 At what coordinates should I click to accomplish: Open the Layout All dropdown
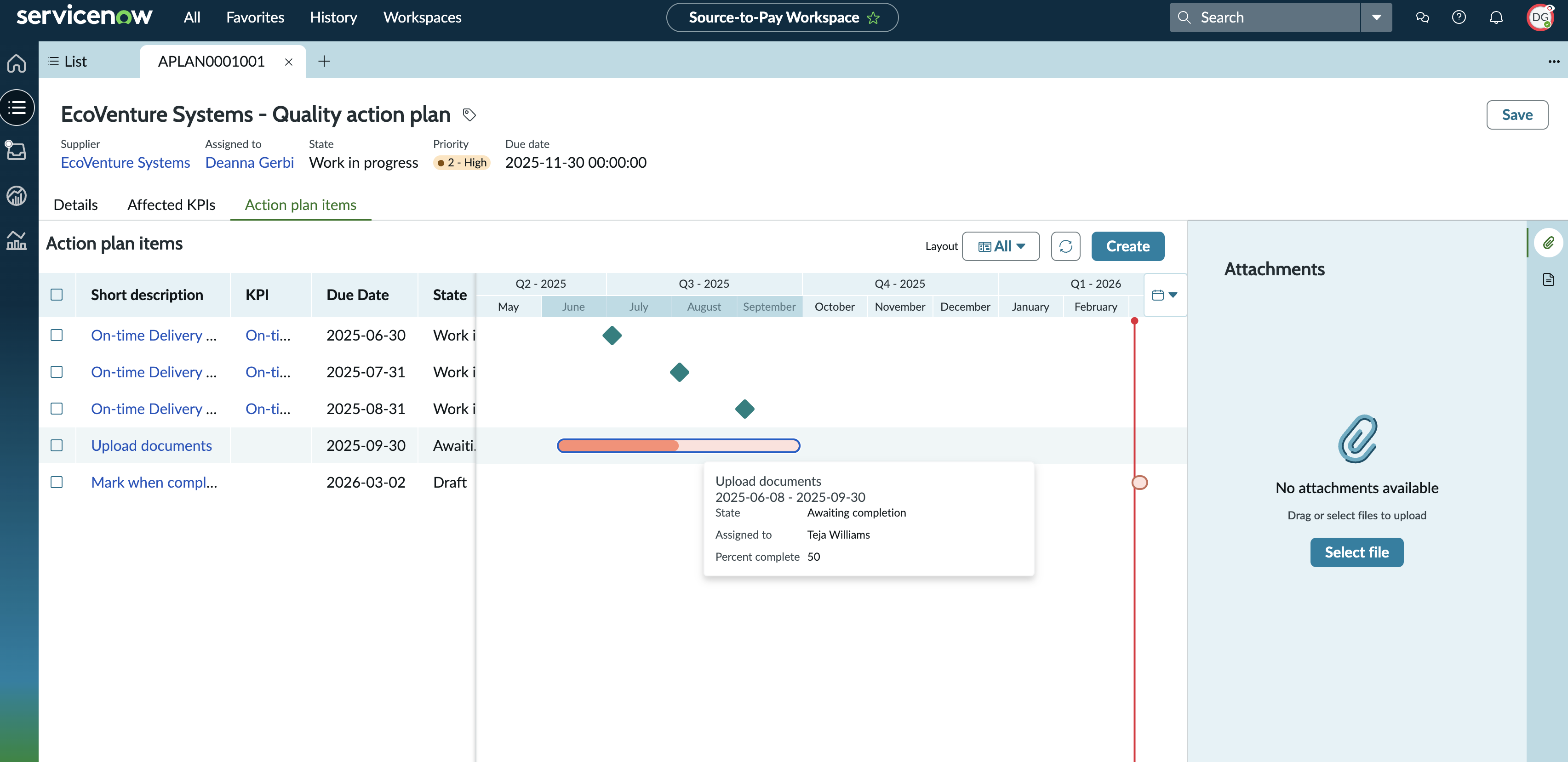1001,246
